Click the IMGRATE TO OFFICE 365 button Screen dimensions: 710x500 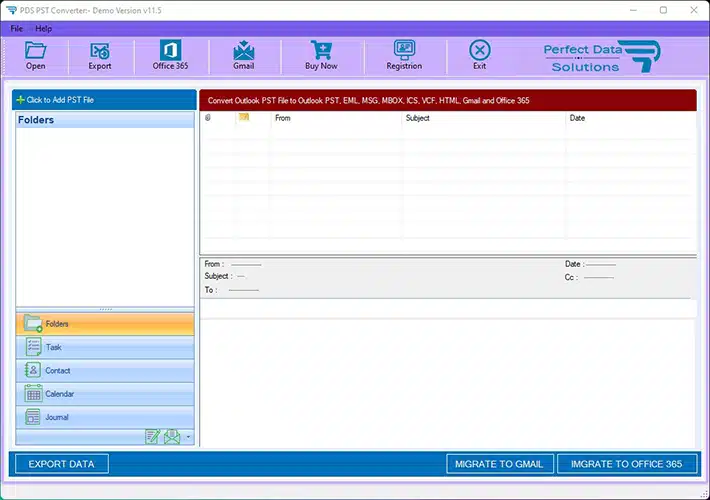point(627,464)
